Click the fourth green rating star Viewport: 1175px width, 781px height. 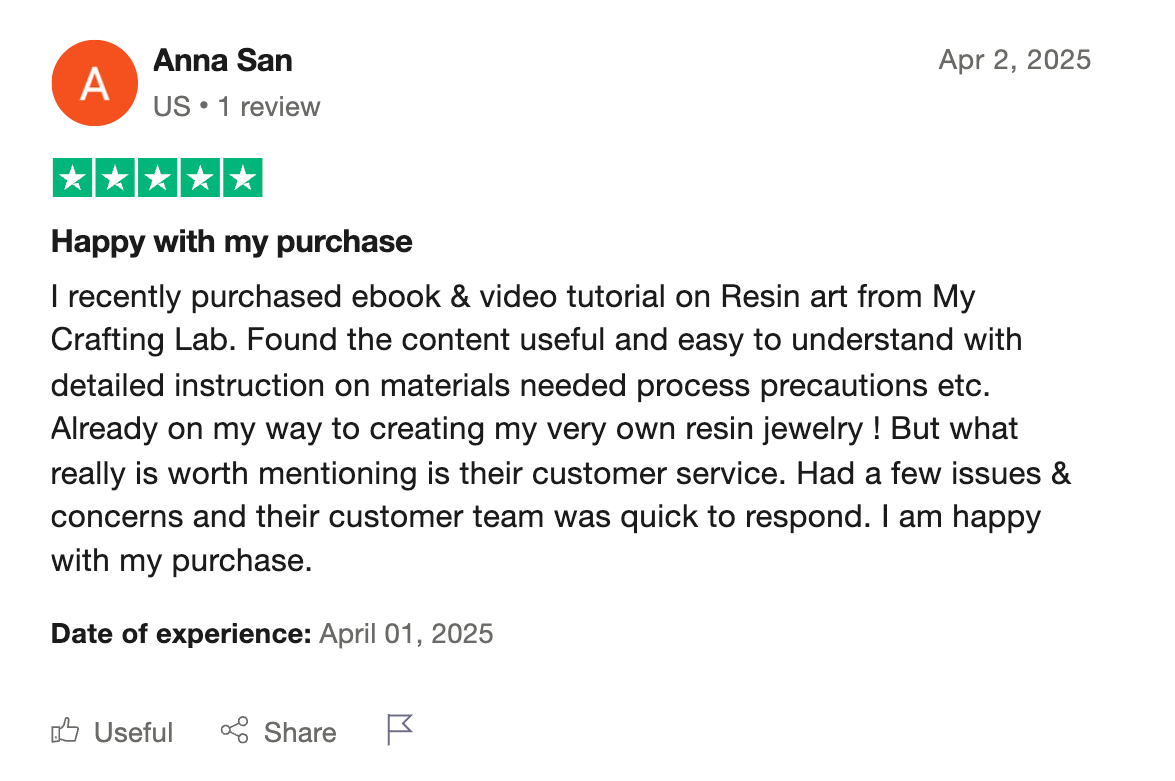tap(200, 178)
